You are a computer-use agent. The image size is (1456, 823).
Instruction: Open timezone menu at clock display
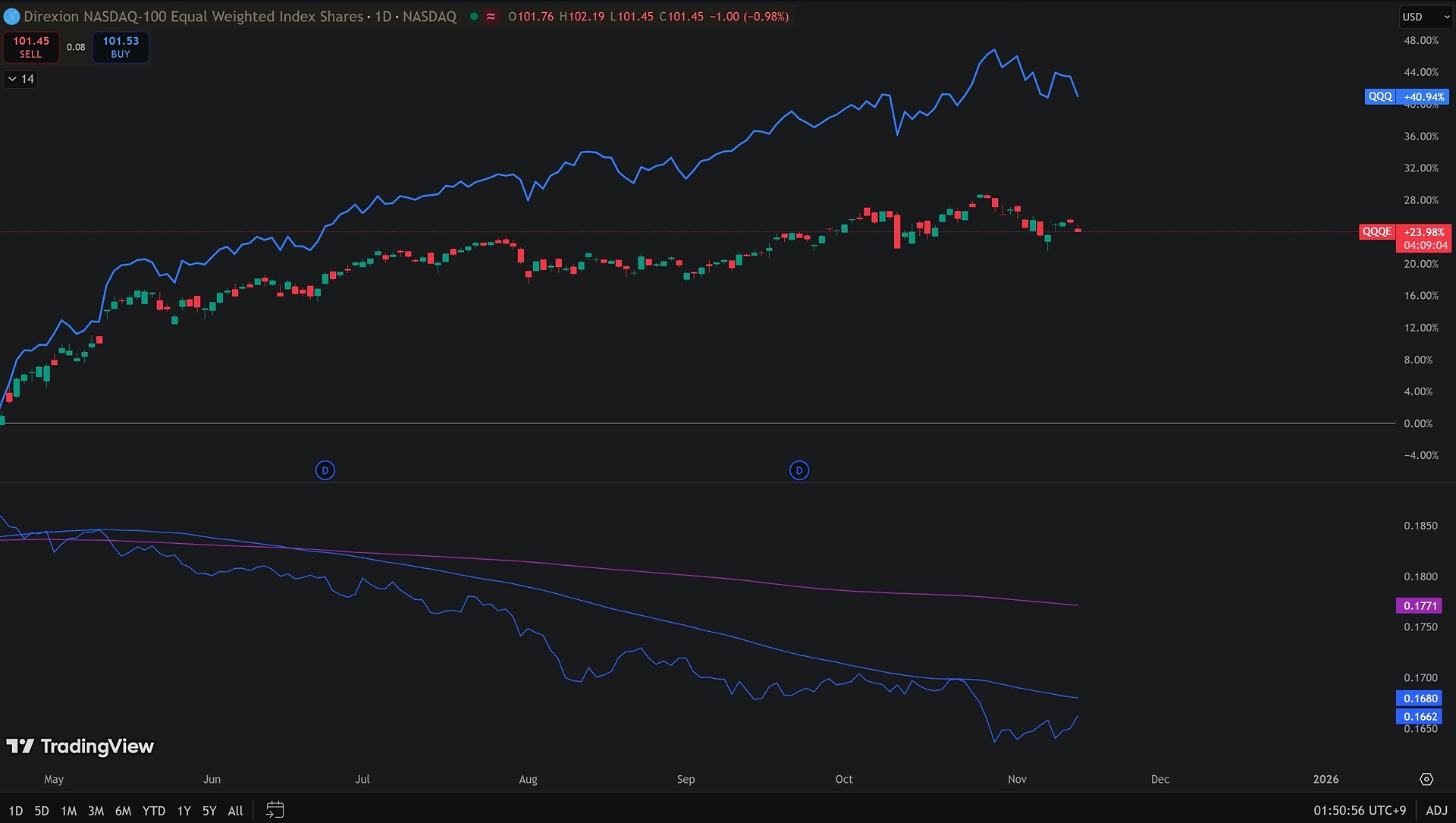click(x=1359, y=810)
